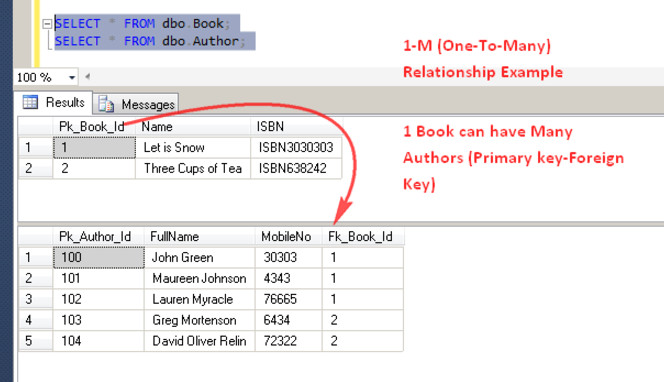
Task: Click the Lauren Myracle cell
Action: pos(199,299)
